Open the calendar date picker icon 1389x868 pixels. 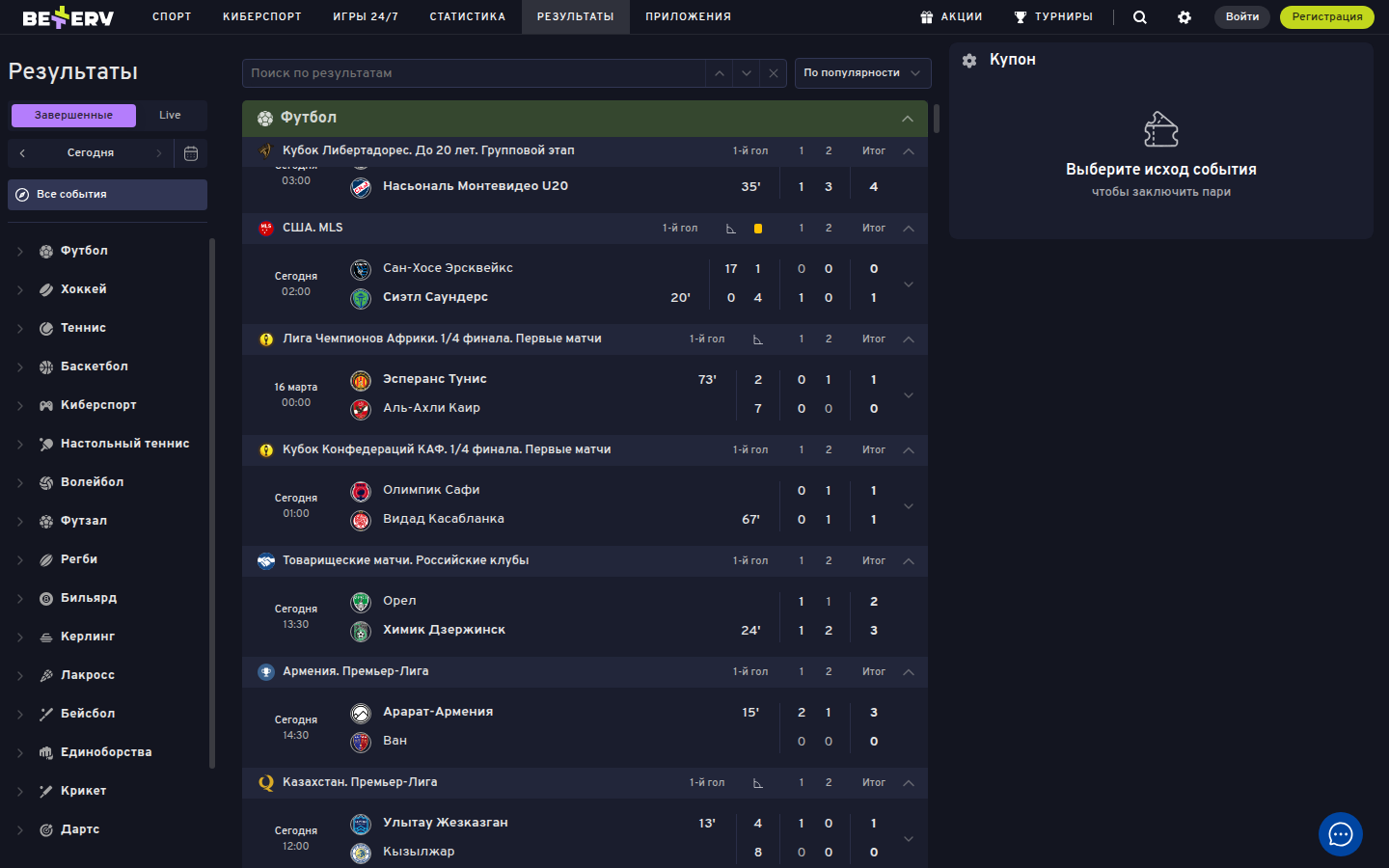pos(191,152)
